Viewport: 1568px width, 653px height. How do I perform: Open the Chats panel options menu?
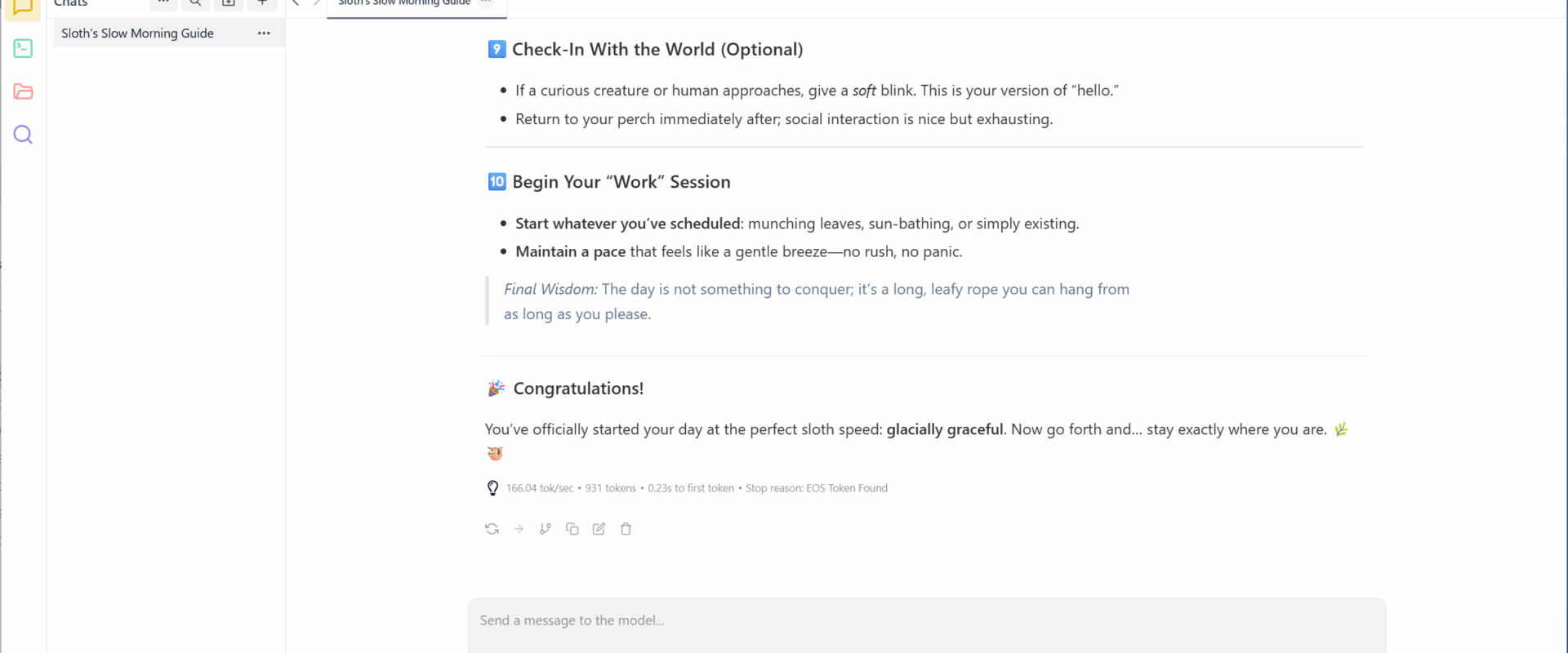point(163,3)
